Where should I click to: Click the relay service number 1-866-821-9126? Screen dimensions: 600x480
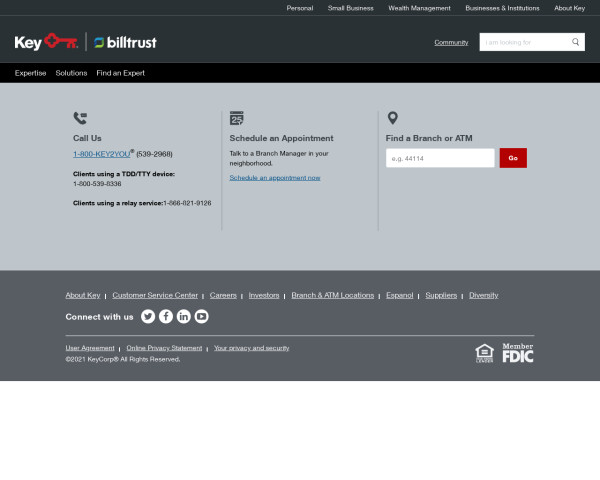pyautogui.click(x=187, y=203)
